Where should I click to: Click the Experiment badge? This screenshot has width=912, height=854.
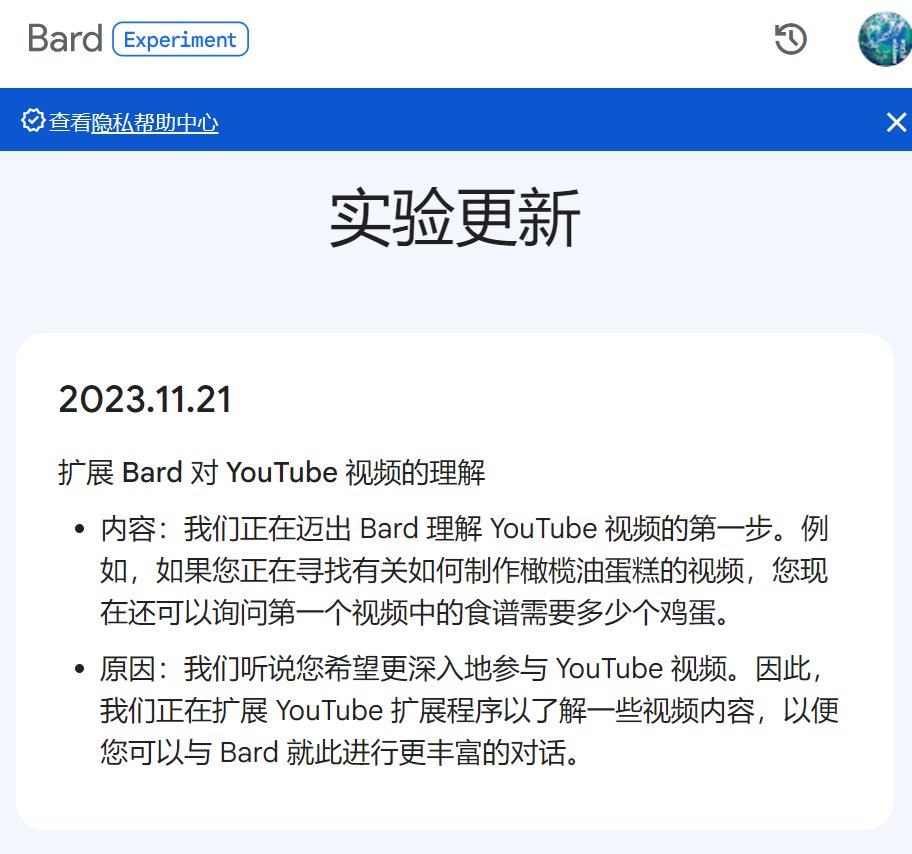(x=180, y=39)
